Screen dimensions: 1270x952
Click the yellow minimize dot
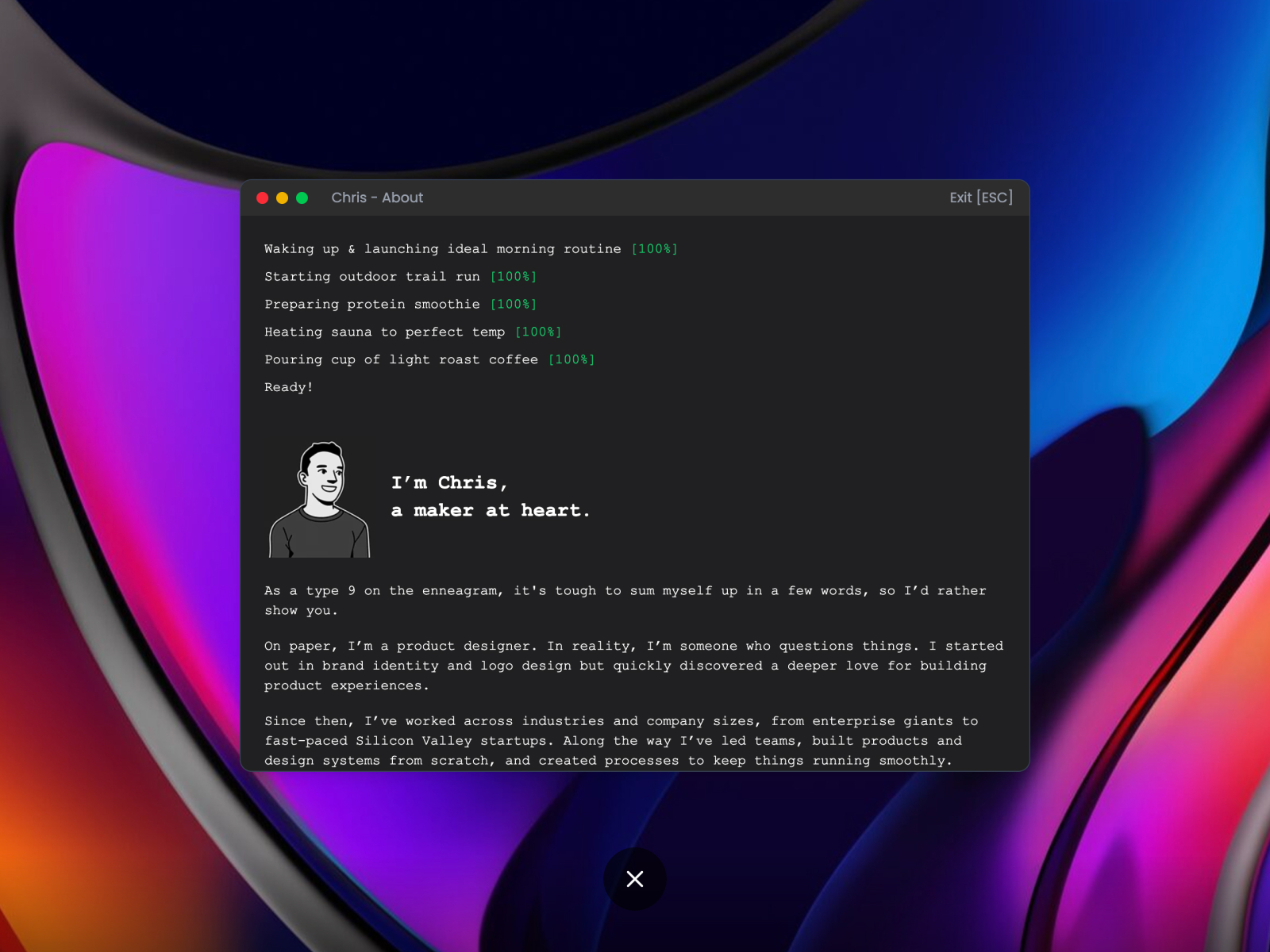pos(282,198)
